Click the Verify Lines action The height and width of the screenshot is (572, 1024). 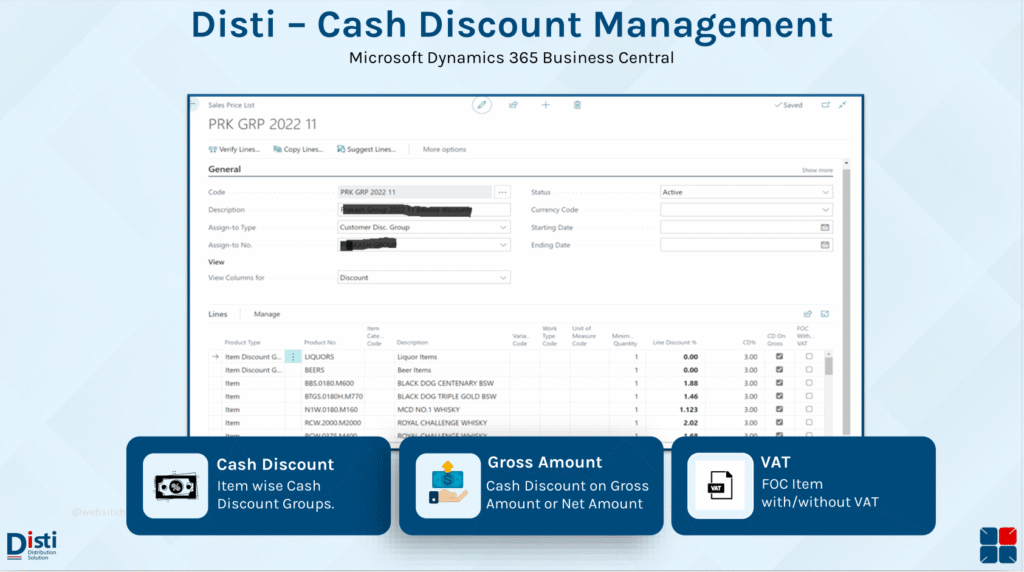(x=234, y=149)
